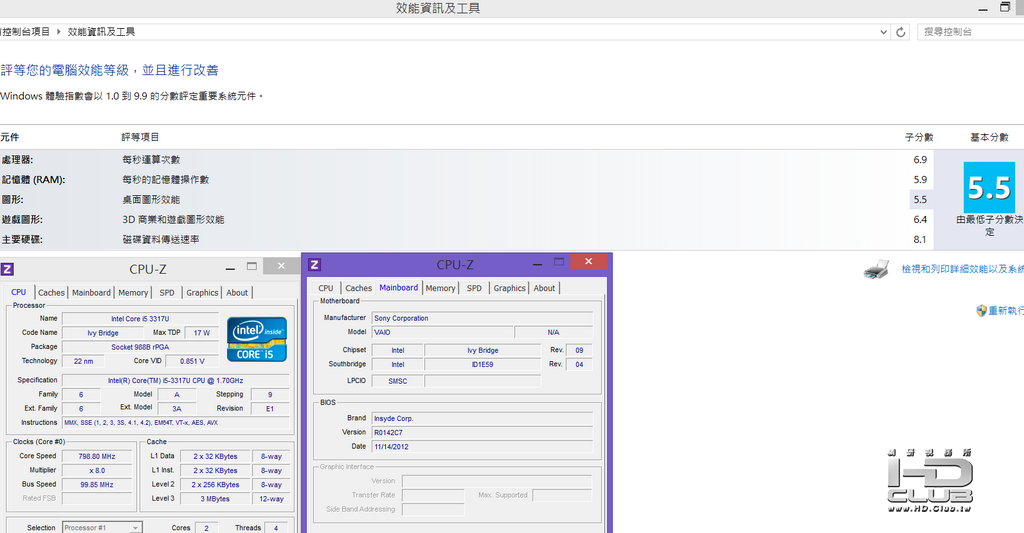1024x533 pixels.
Task: Click the 22 nm technology value
Action: (x=83, y=361)
